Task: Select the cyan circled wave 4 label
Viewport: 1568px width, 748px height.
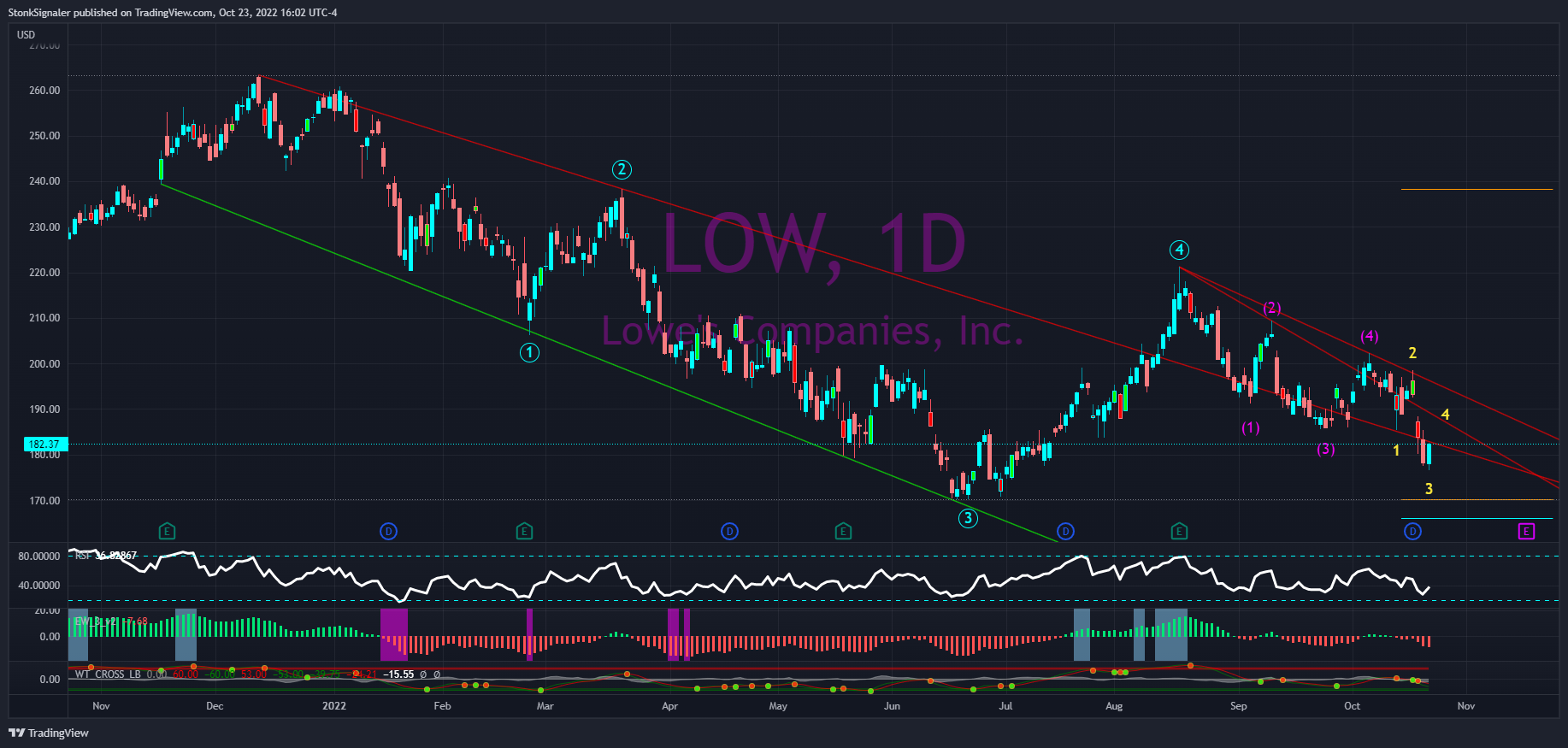Action: pyautogui.click(x=1180, y=250)
